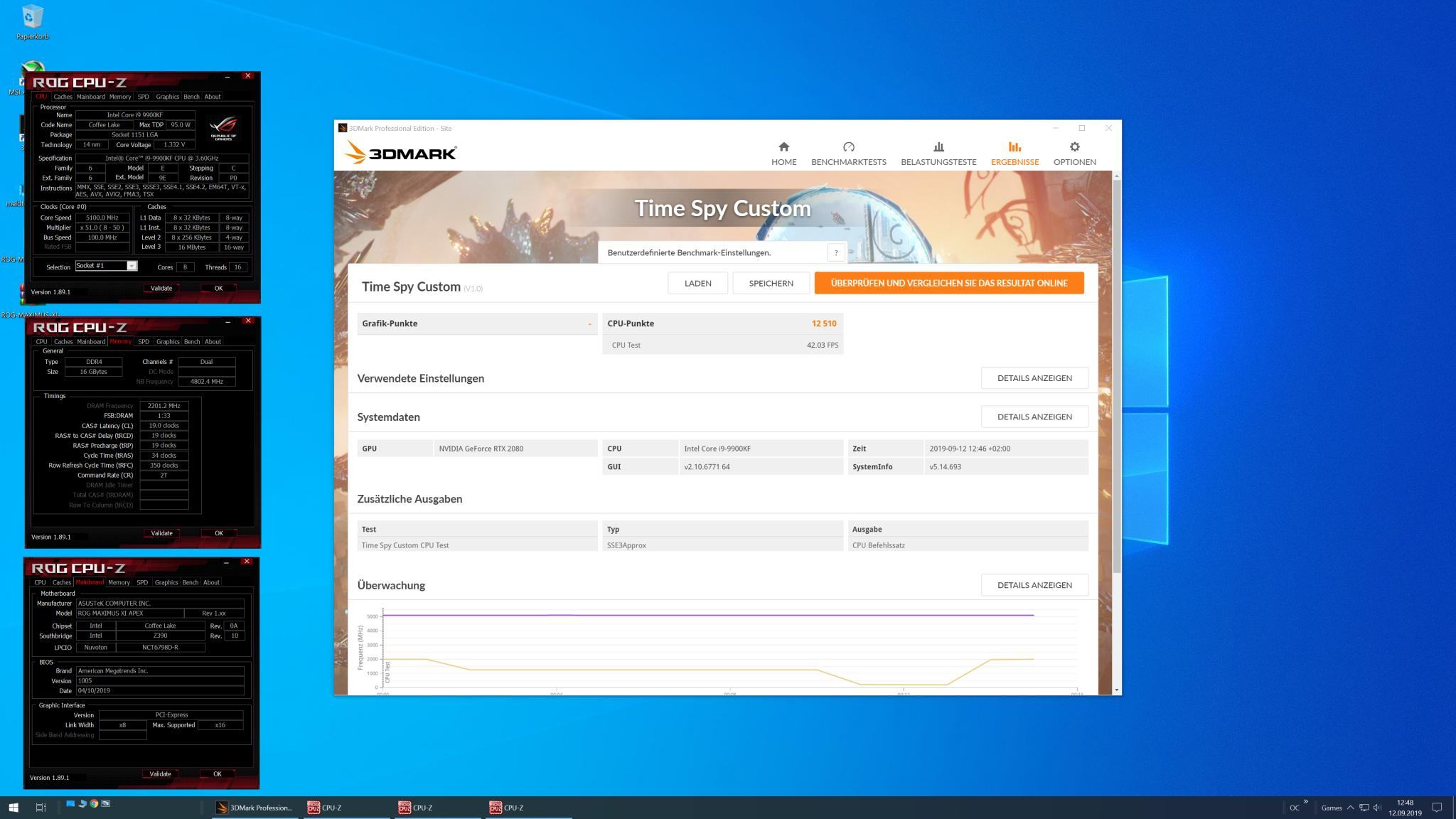Open the 3DMark Home icon
1456x819 pixels.
pyautogui.click(x=783, y=146)
